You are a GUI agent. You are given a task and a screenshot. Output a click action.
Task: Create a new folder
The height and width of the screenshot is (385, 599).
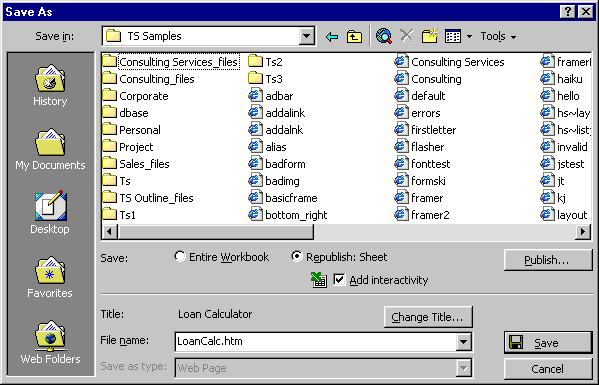430,36
